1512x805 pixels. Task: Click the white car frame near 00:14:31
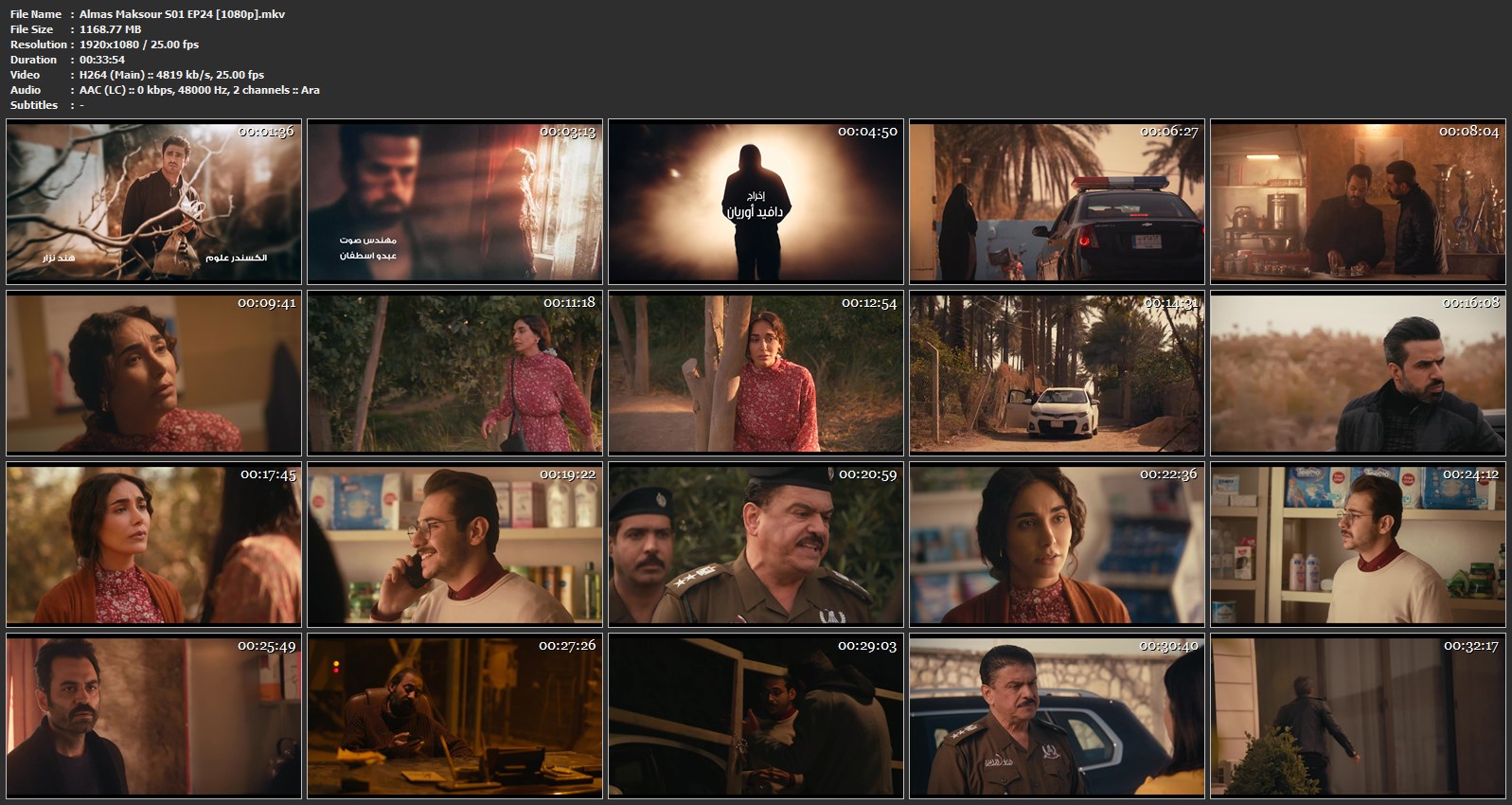[x=1057, y=373]
